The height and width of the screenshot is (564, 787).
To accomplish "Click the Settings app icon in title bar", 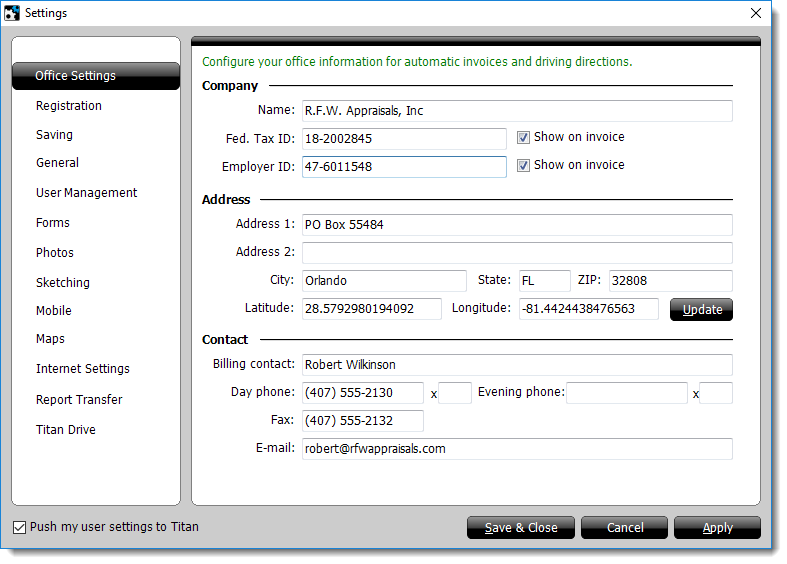I will coord(12,13).
